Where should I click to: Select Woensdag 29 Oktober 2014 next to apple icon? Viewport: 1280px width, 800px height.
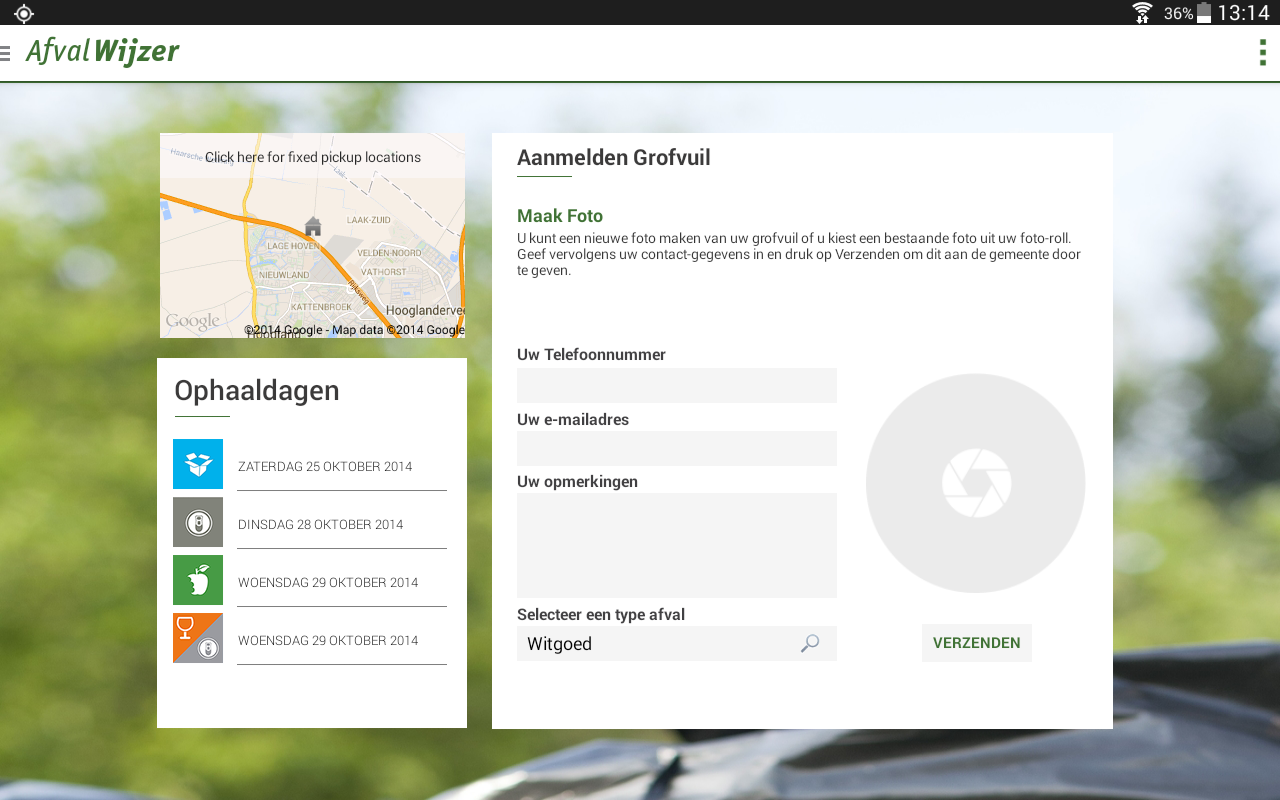(328, 582)
